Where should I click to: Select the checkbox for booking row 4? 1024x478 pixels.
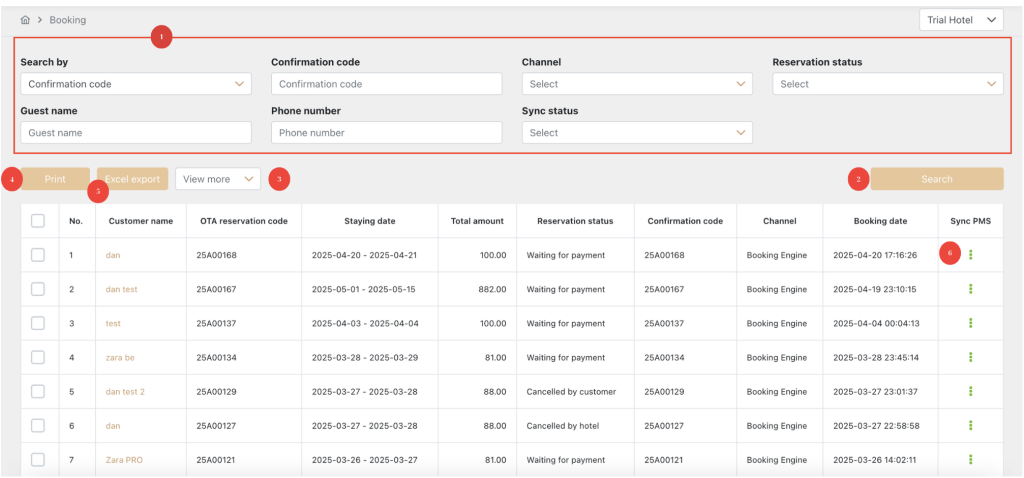tap(38, 357)
